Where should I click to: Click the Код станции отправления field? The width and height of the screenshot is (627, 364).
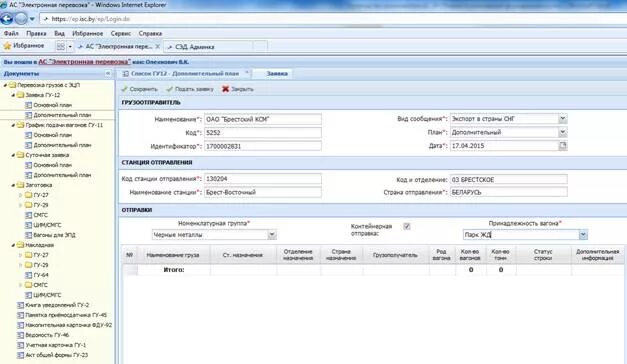pyautogui.click(x=263, y=179)
